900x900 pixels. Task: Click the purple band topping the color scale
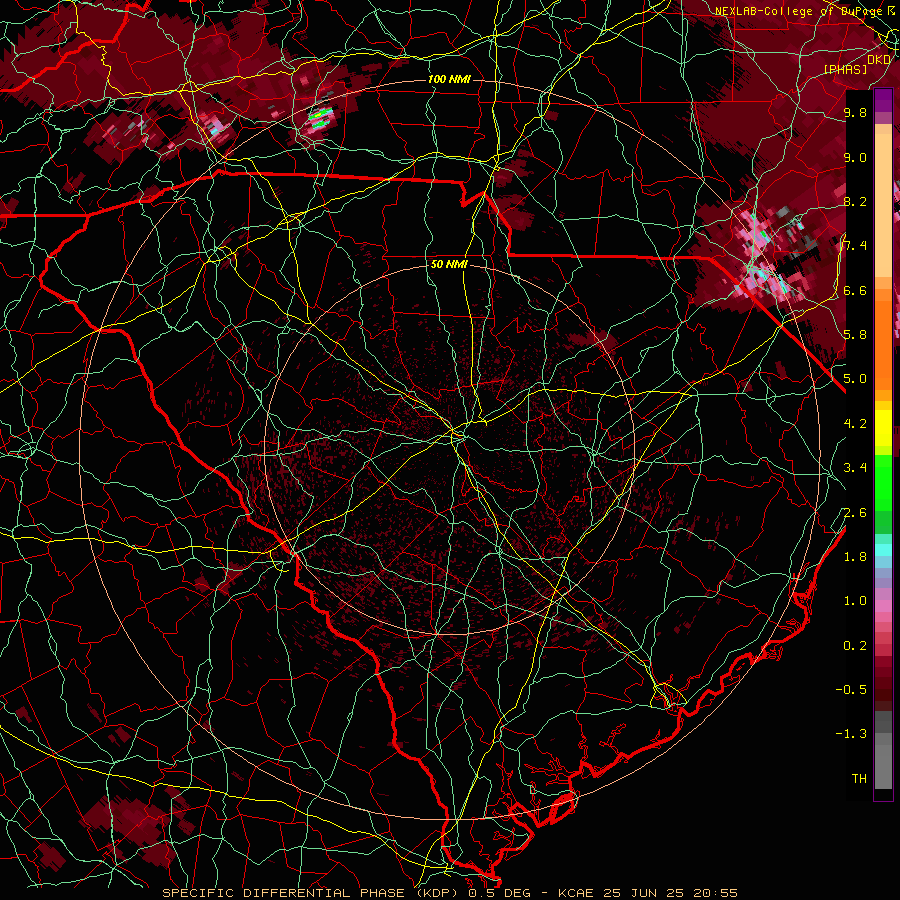tap(883, 100)
